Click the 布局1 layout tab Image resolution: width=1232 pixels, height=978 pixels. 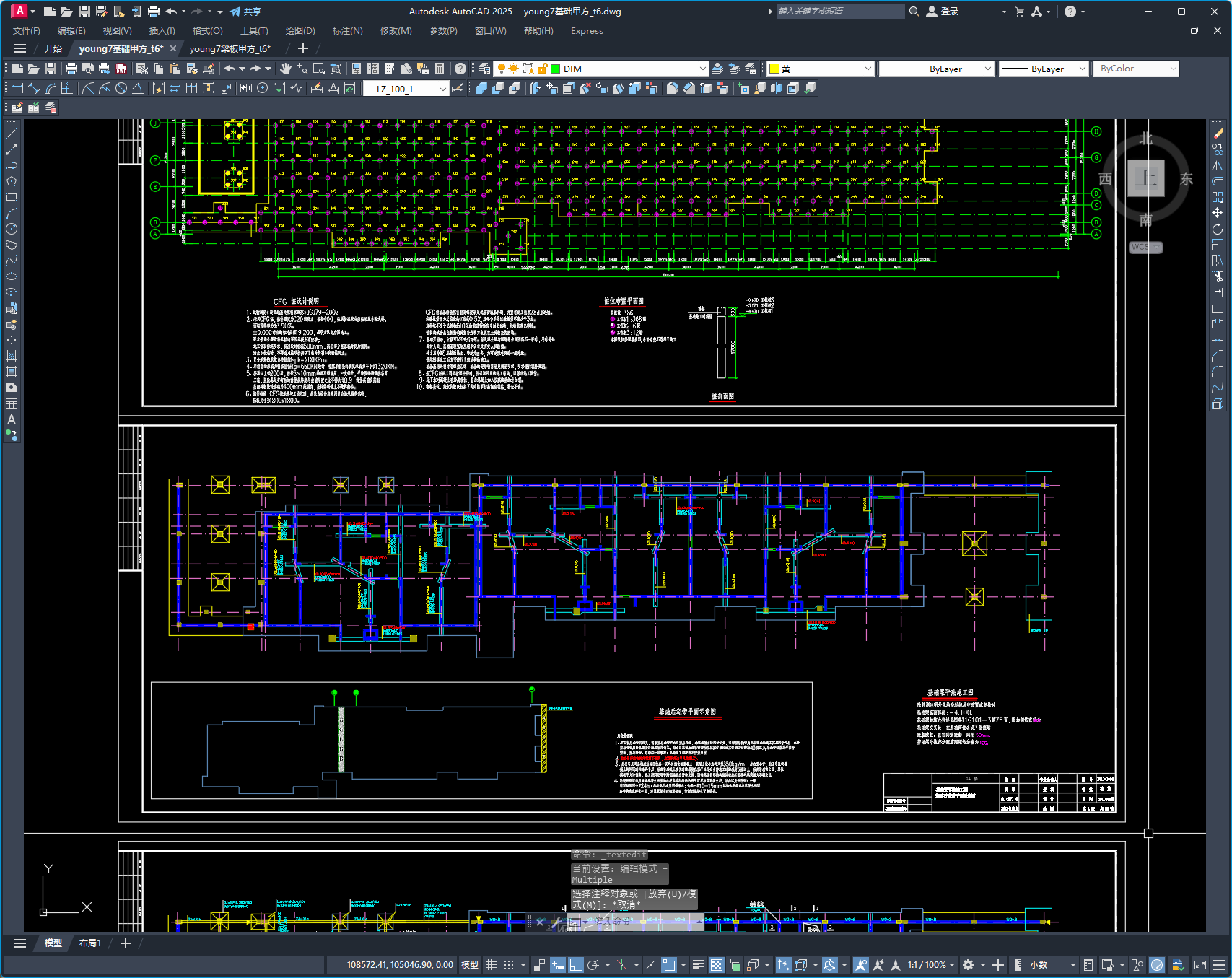(x=90, y=943)
